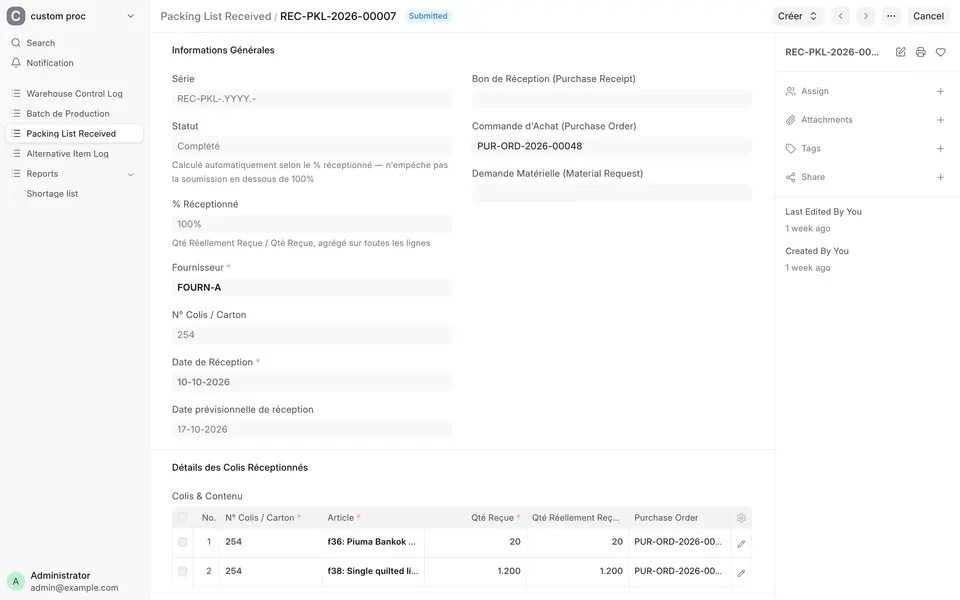Go to the next document arrow
The image size is (960, 600).
[866, 16]
